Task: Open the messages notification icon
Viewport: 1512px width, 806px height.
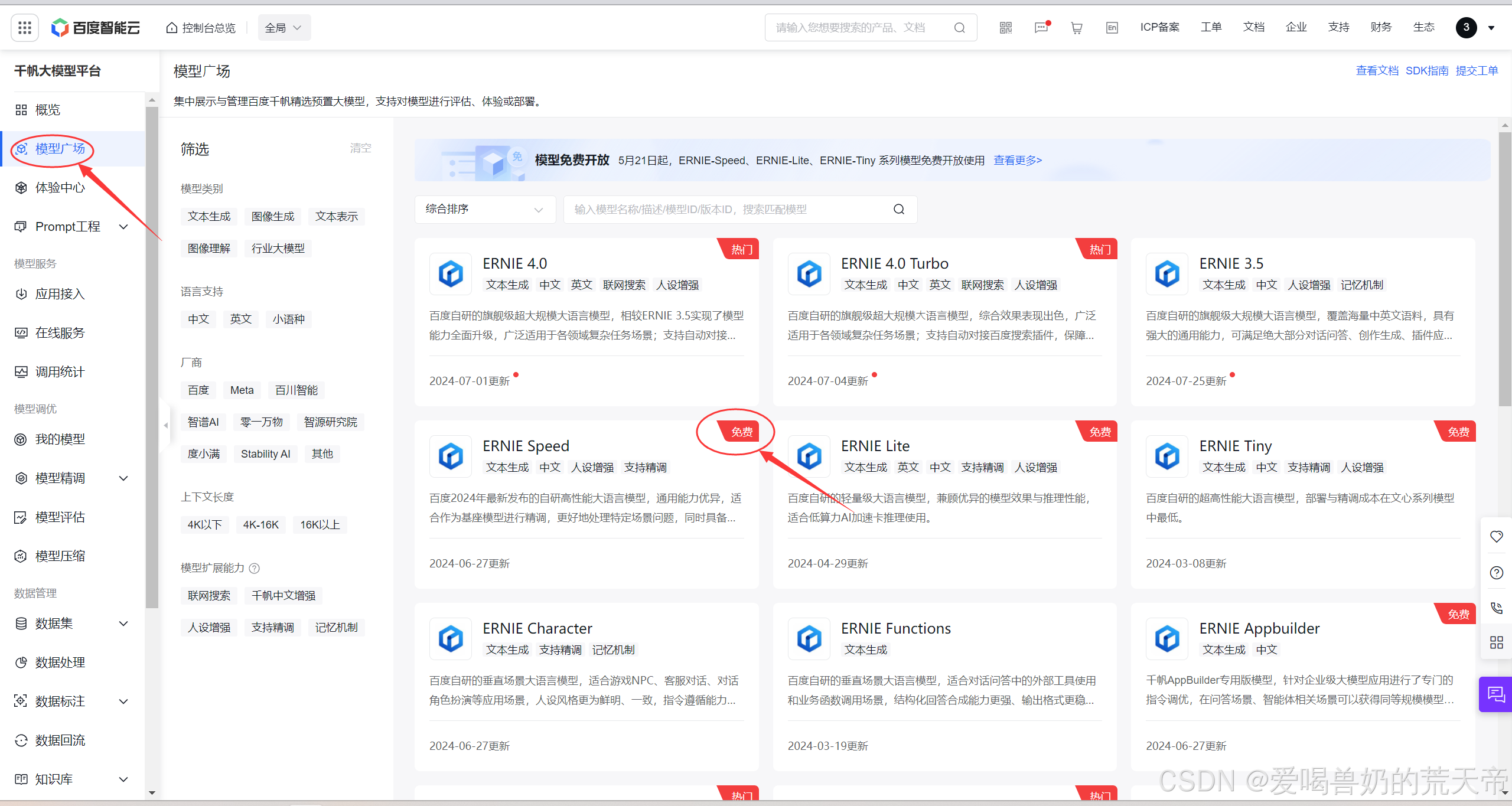Action: (x=1042, y=27)
